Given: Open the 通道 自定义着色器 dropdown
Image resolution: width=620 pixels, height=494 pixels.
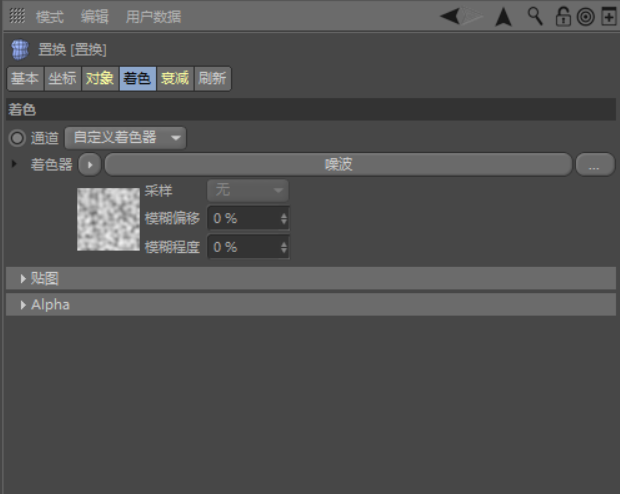Looking at the screenshot, I should point(125,137).
